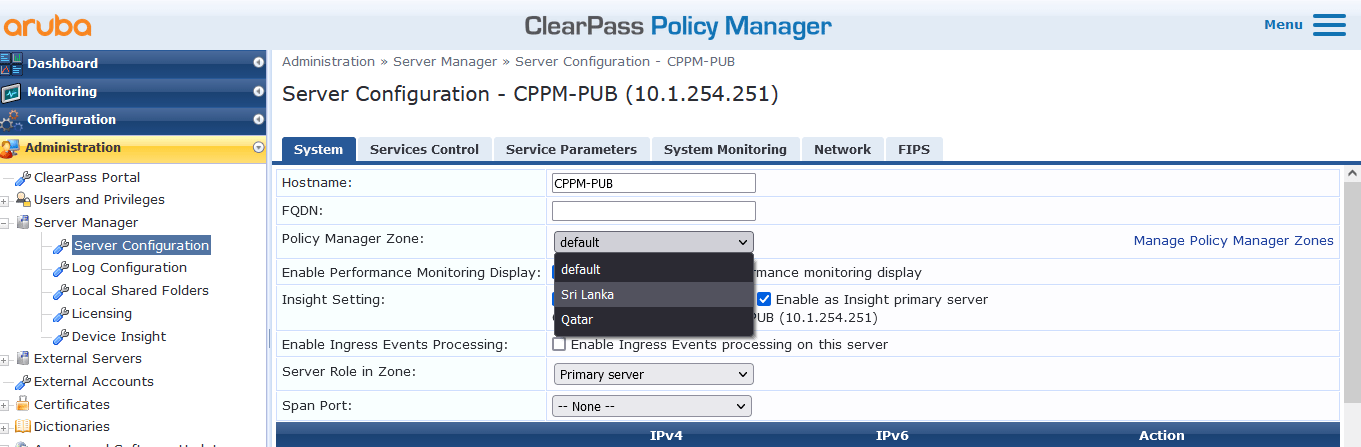Switch to the FIPS tab
This screenshot has height=447, width=1361.
pos(914,149)
